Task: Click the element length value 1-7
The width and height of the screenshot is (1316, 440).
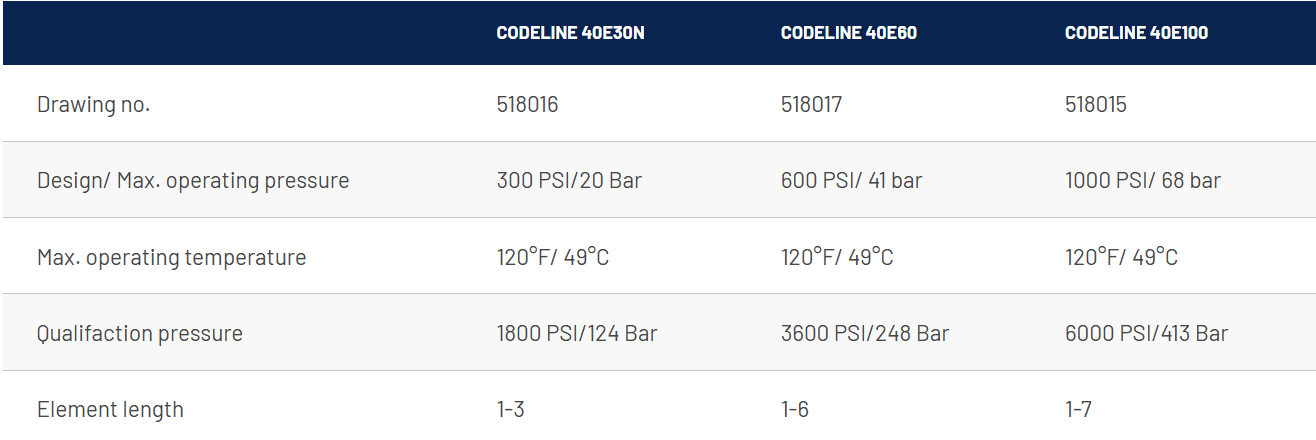Action: pos(1079,409)
